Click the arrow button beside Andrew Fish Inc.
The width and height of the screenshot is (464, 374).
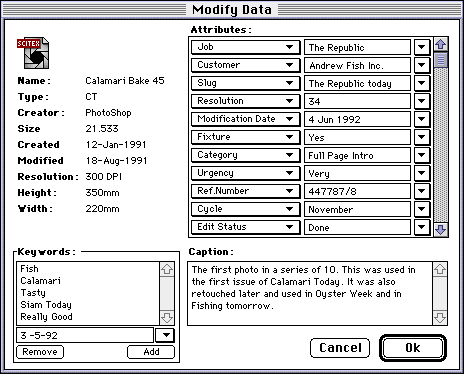422,65
